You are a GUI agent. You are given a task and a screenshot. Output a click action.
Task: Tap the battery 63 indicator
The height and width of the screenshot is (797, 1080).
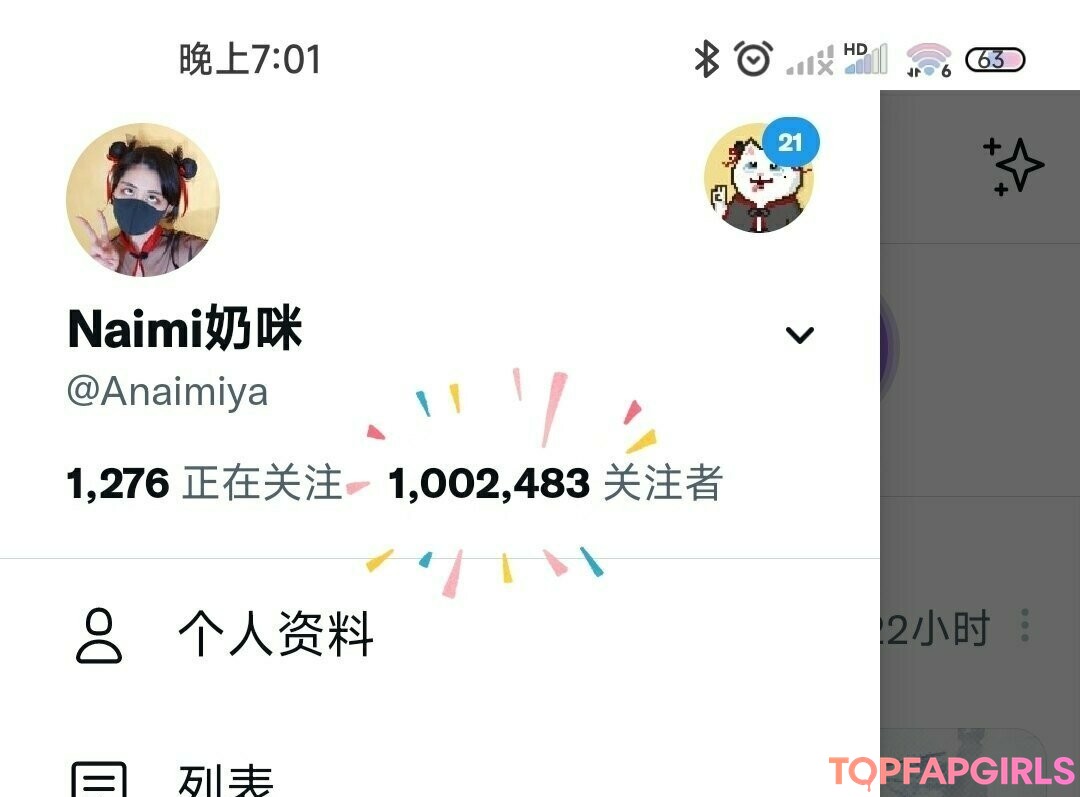pyautogui.click(x=995, y=60)
